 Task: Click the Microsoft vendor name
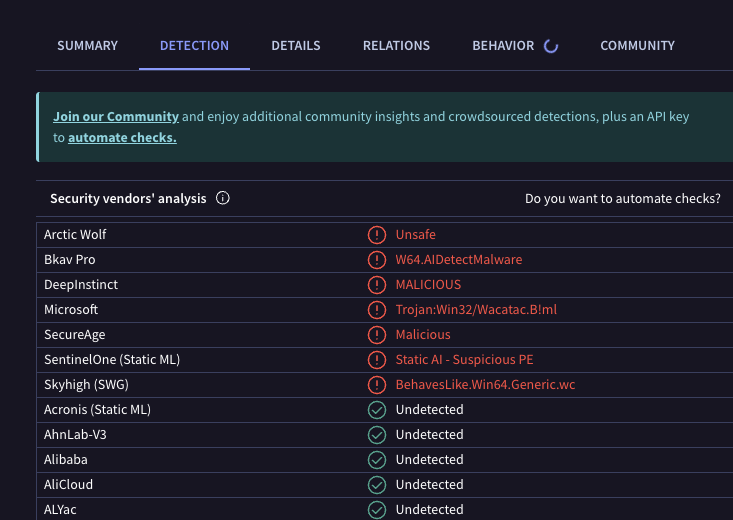pyautogui.click(x=71, y=310)
